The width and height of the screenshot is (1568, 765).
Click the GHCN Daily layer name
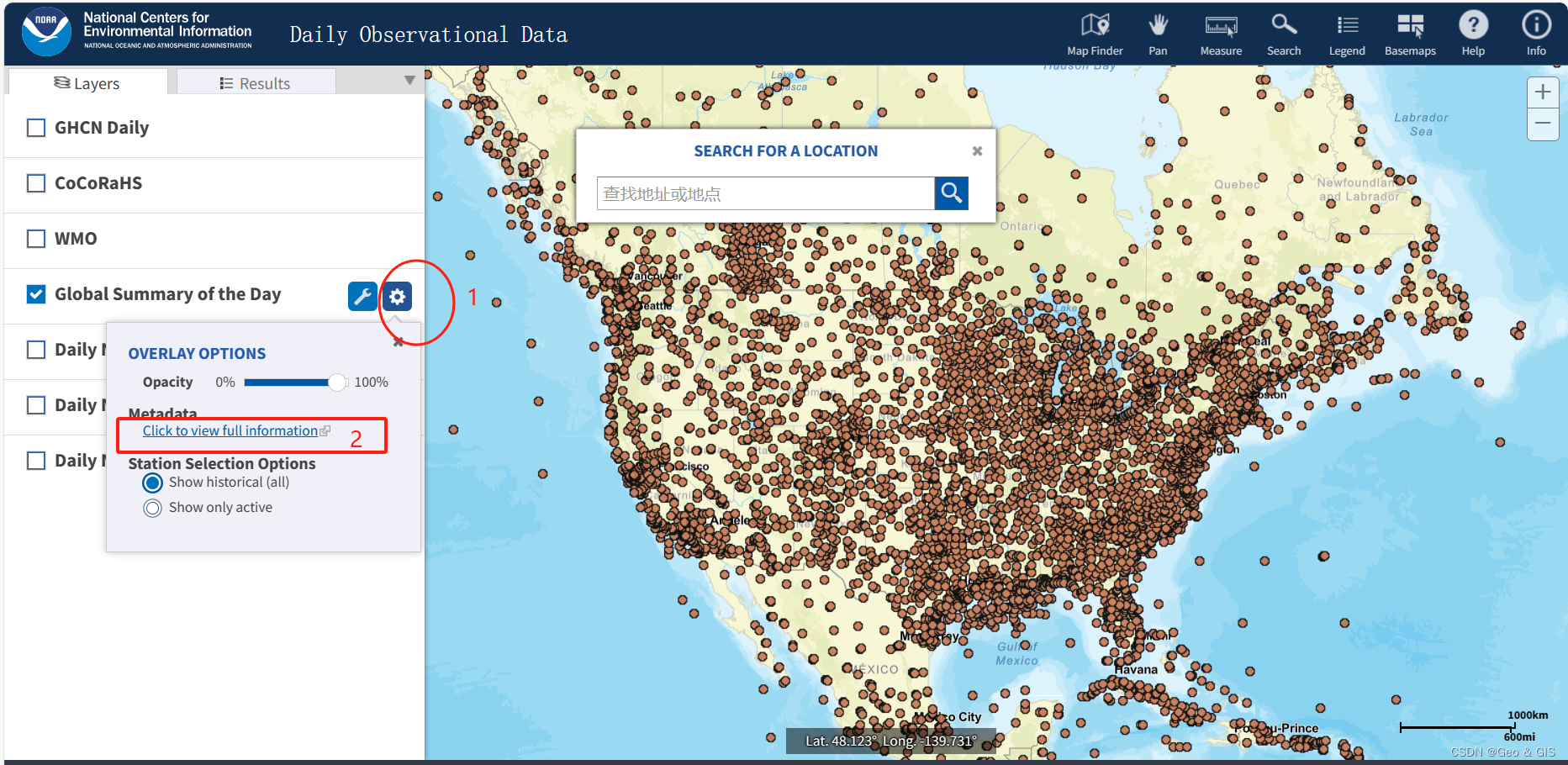click(102, 128)
